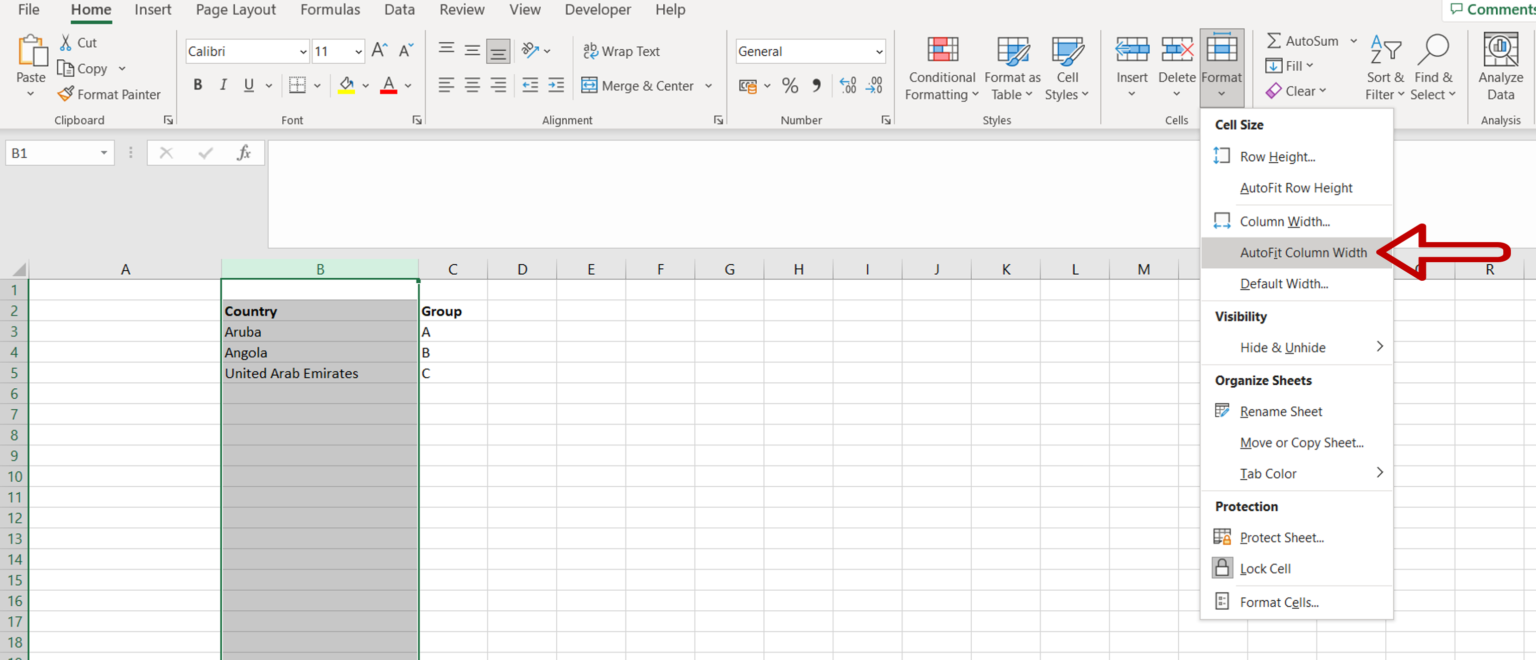1536x660 pixels.
Task: Toggle center alignment
Action: [x=471, y=86]
